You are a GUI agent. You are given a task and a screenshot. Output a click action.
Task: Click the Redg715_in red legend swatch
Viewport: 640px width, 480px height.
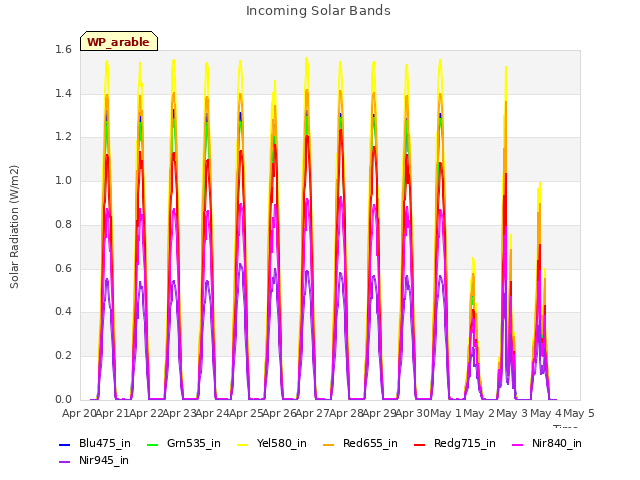click(420, 444)
